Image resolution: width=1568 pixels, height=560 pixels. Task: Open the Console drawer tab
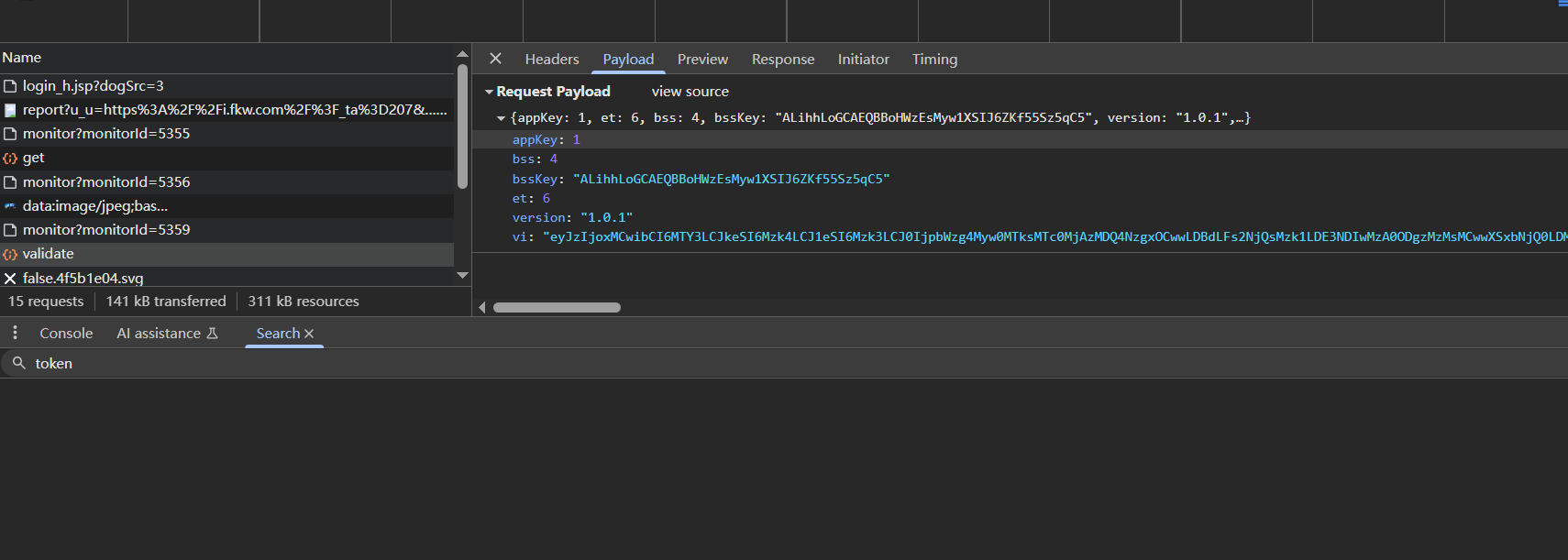coord(66,334)
